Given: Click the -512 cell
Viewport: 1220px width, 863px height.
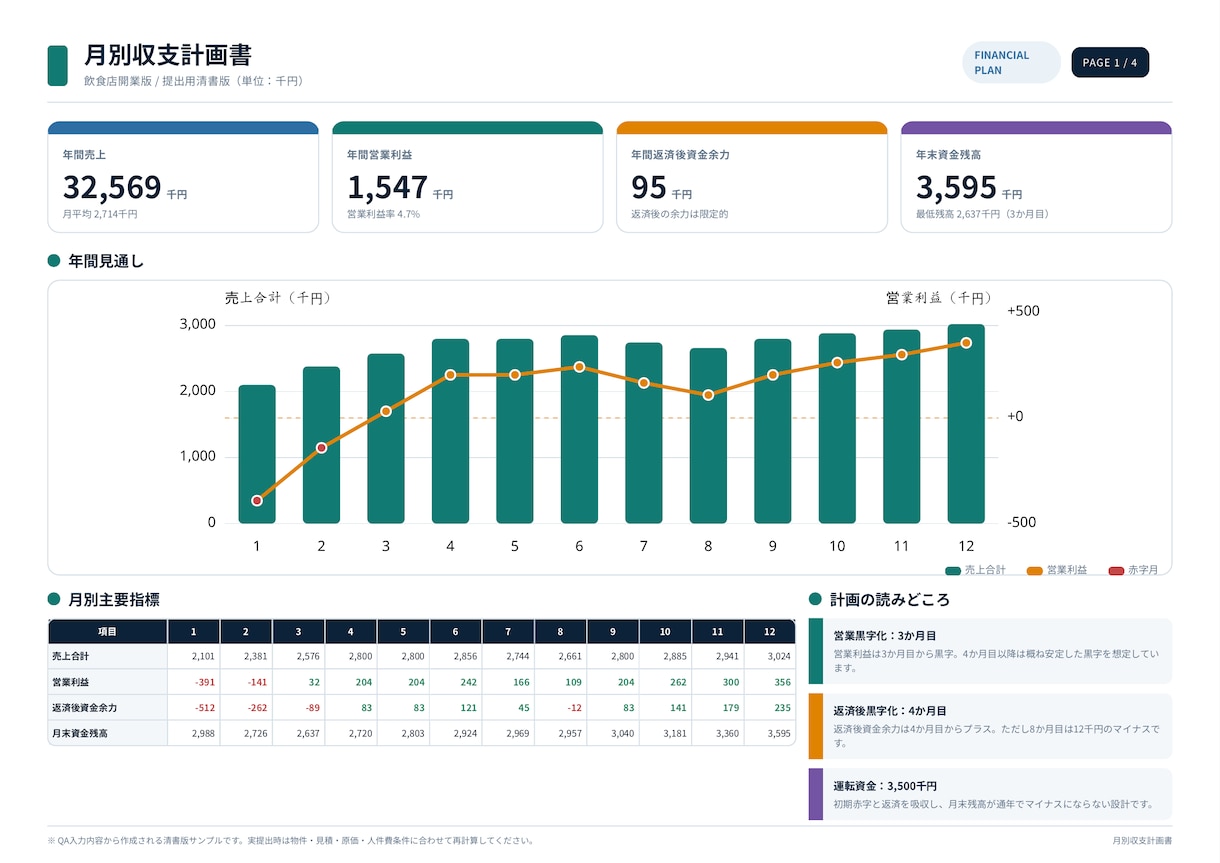Looking at the screenshot, I should (x=194, y=708).
